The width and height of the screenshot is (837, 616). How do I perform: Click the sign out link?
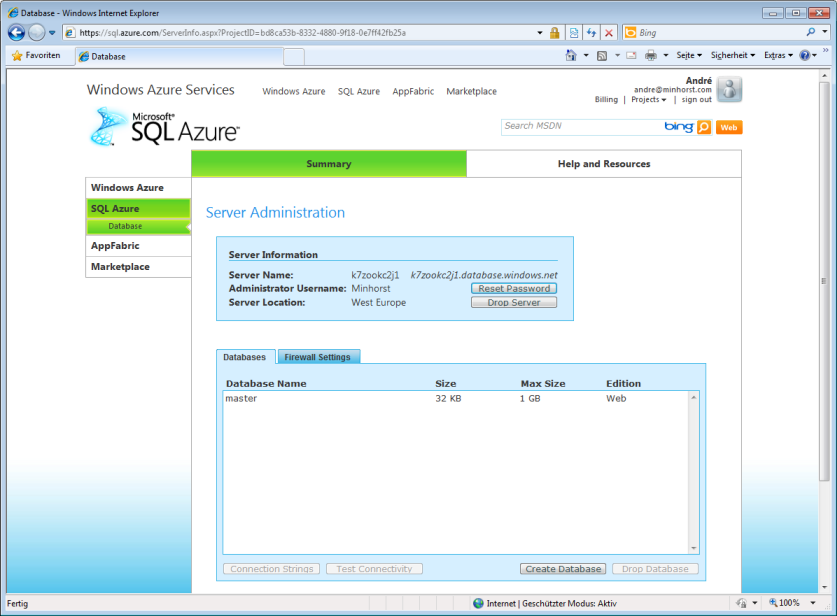point(697,100)
